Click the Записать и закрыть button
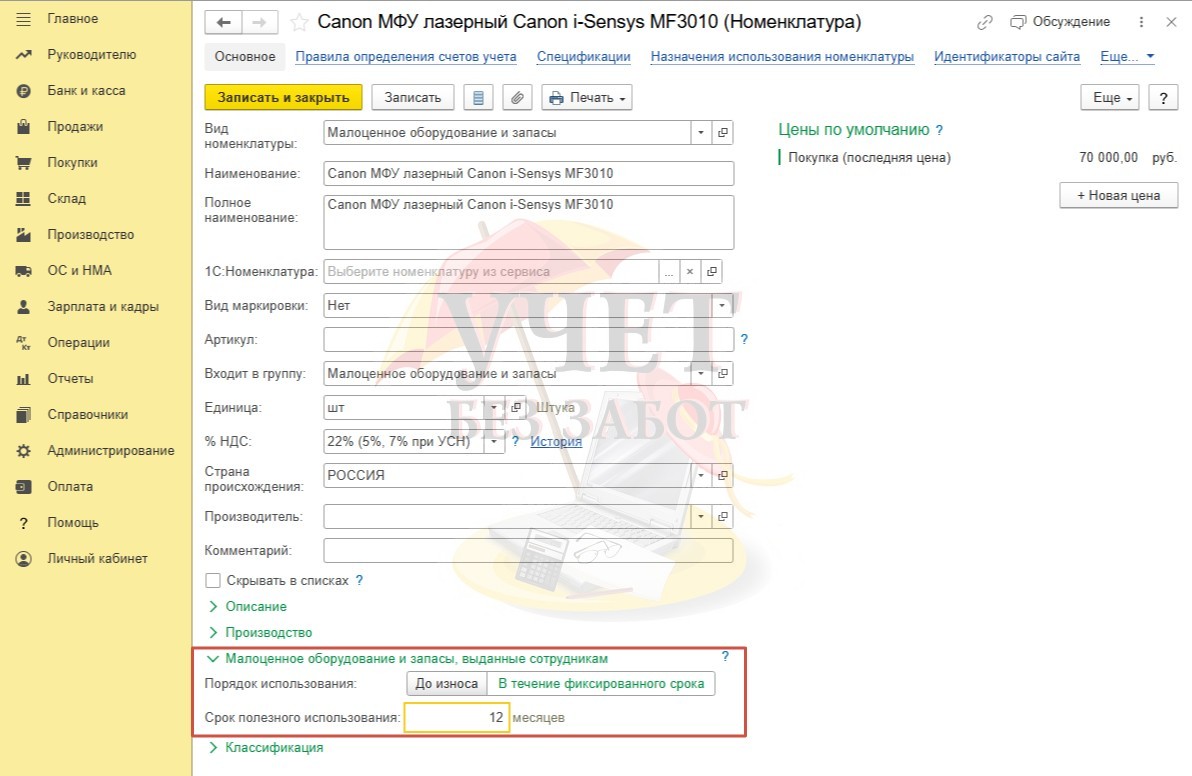The image size is (1192, 776). tap(283, 97)
